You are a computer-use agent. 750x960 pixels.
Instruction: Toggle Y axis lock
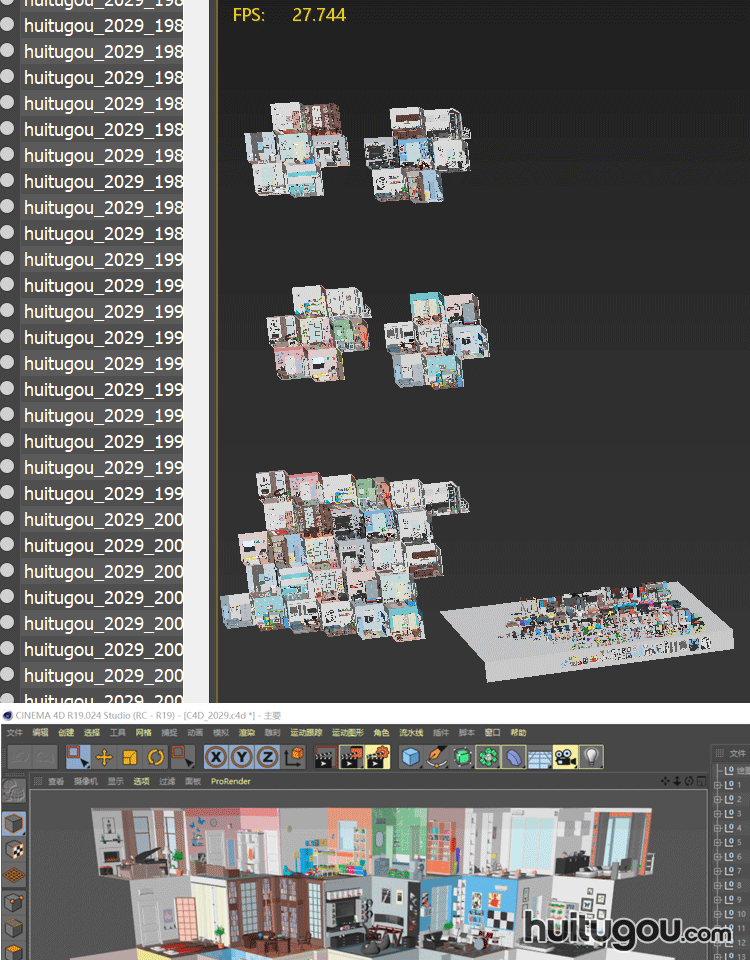tap(242, 757)
